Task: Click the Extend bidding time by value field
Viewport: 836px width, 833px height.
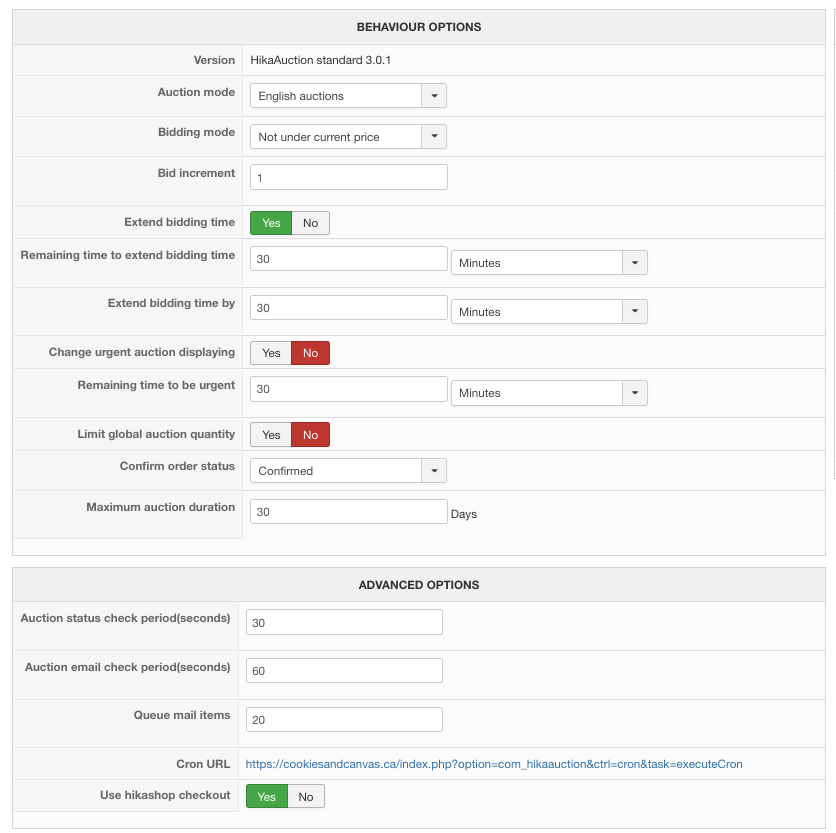Action: point(348,308)
